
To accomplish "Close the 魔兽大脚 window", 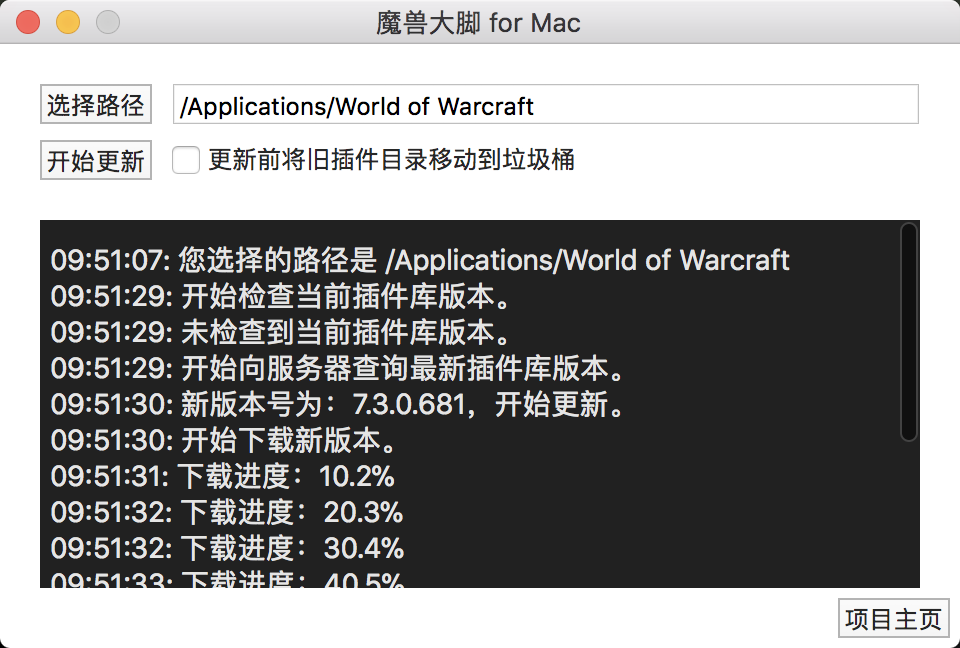I will [x=28, y=22].
